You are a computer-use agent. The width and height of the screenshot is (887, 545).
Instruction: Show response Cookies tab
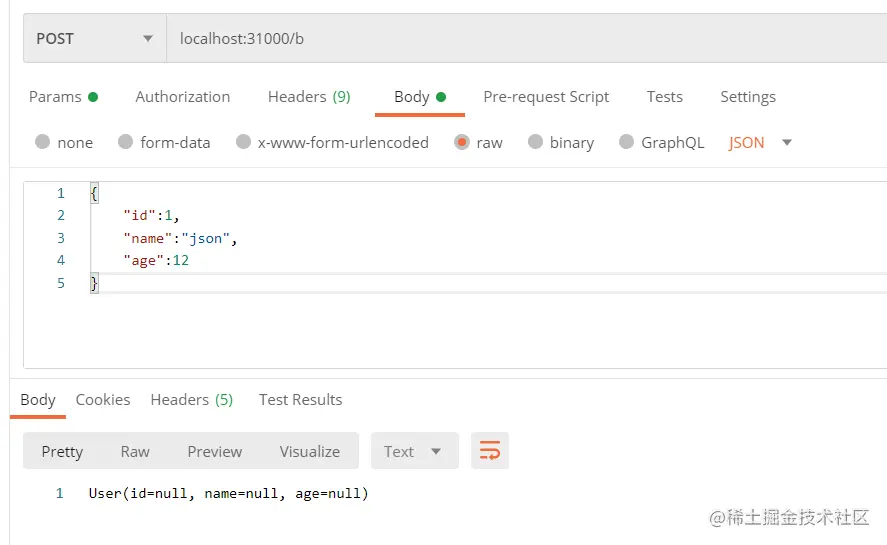click(x=103, y=400)
